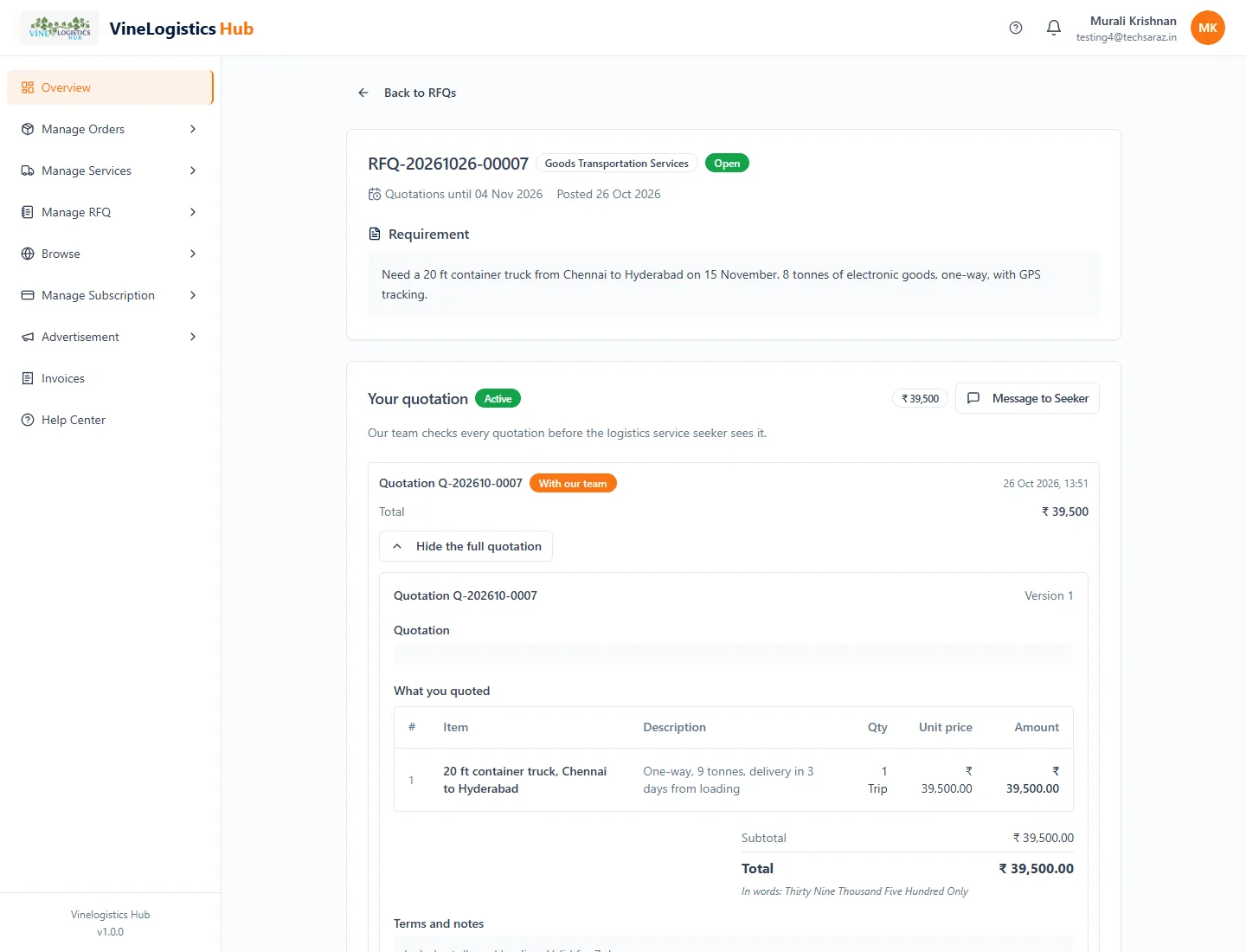1246x952 pixels.
Task: Click the help question mark icon in header
Action: (x=1016, y=28)
